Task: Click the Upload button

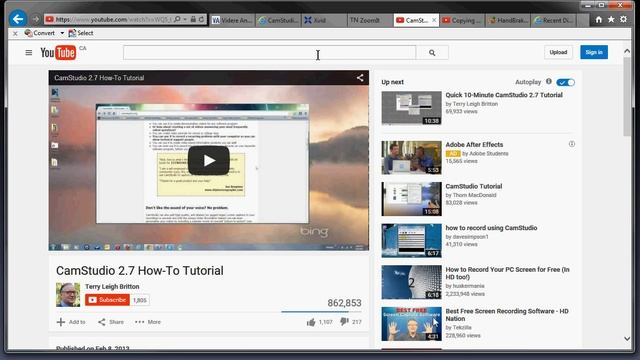Action: (x=558, y=52)
